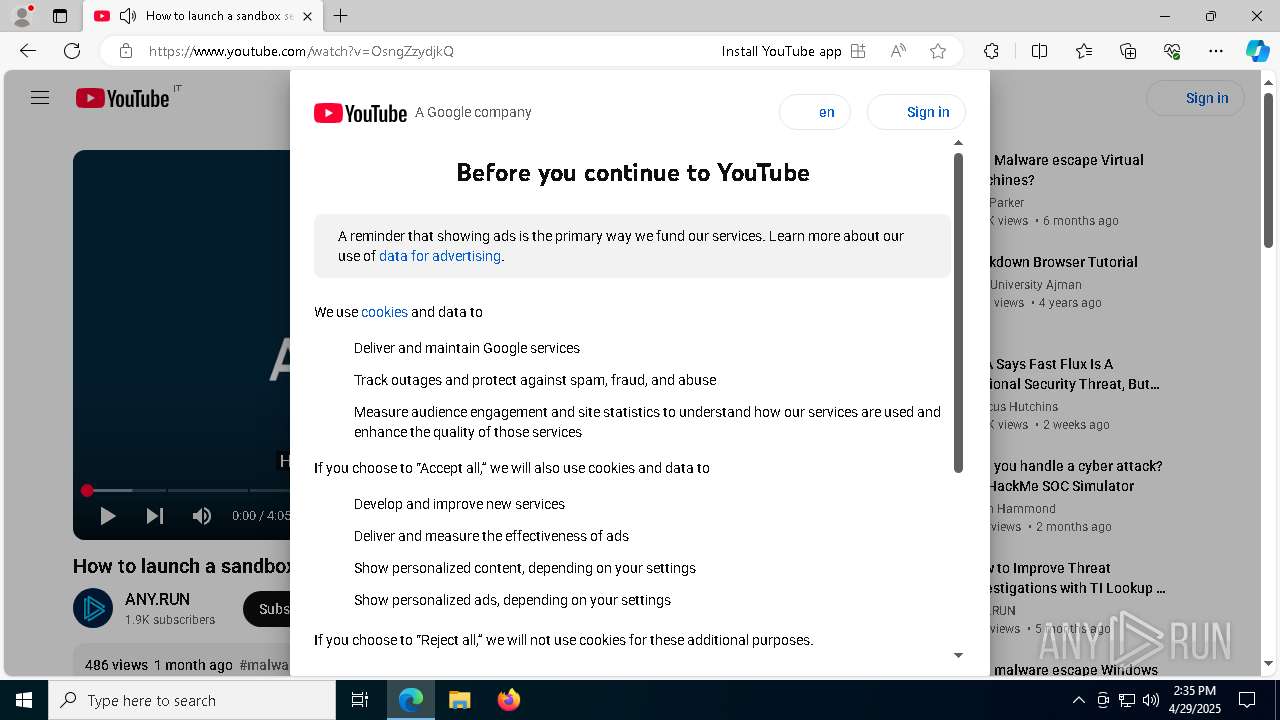Open tab actions menu icon
Screen dimensions: 1280x720
point(60,16)
